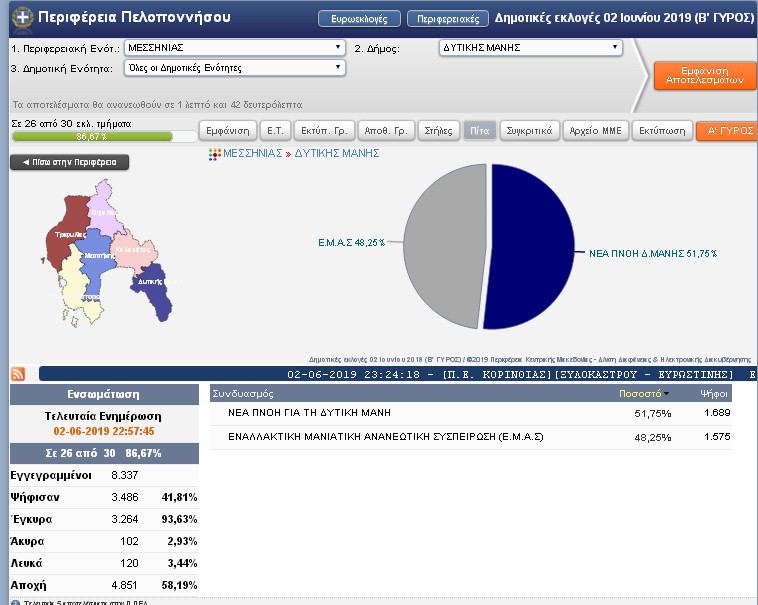
Task: Click the ΔΥΤΙΚΗΣ ΜΑΝΗΣ breadcrumb link
Action: tap(337, 154)
